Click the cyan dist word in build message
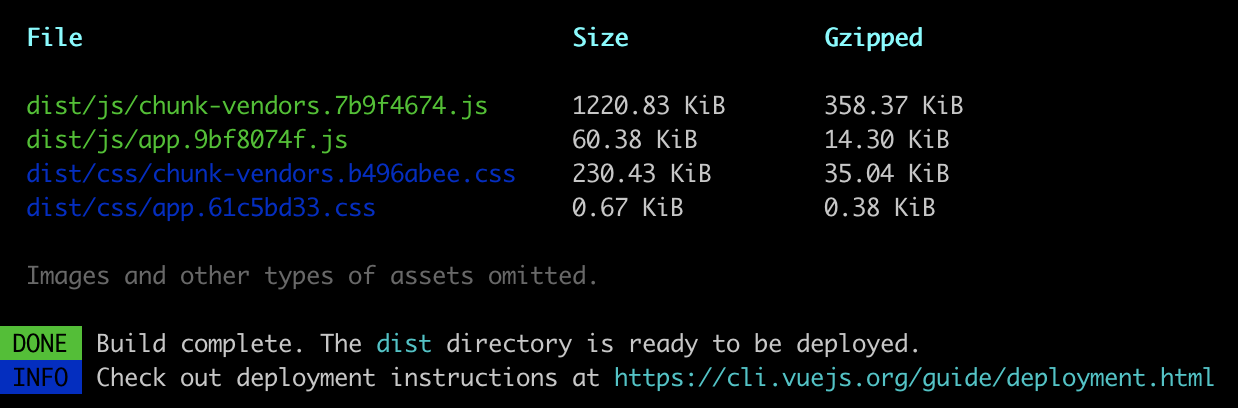1238x408 pixels. 404,344
